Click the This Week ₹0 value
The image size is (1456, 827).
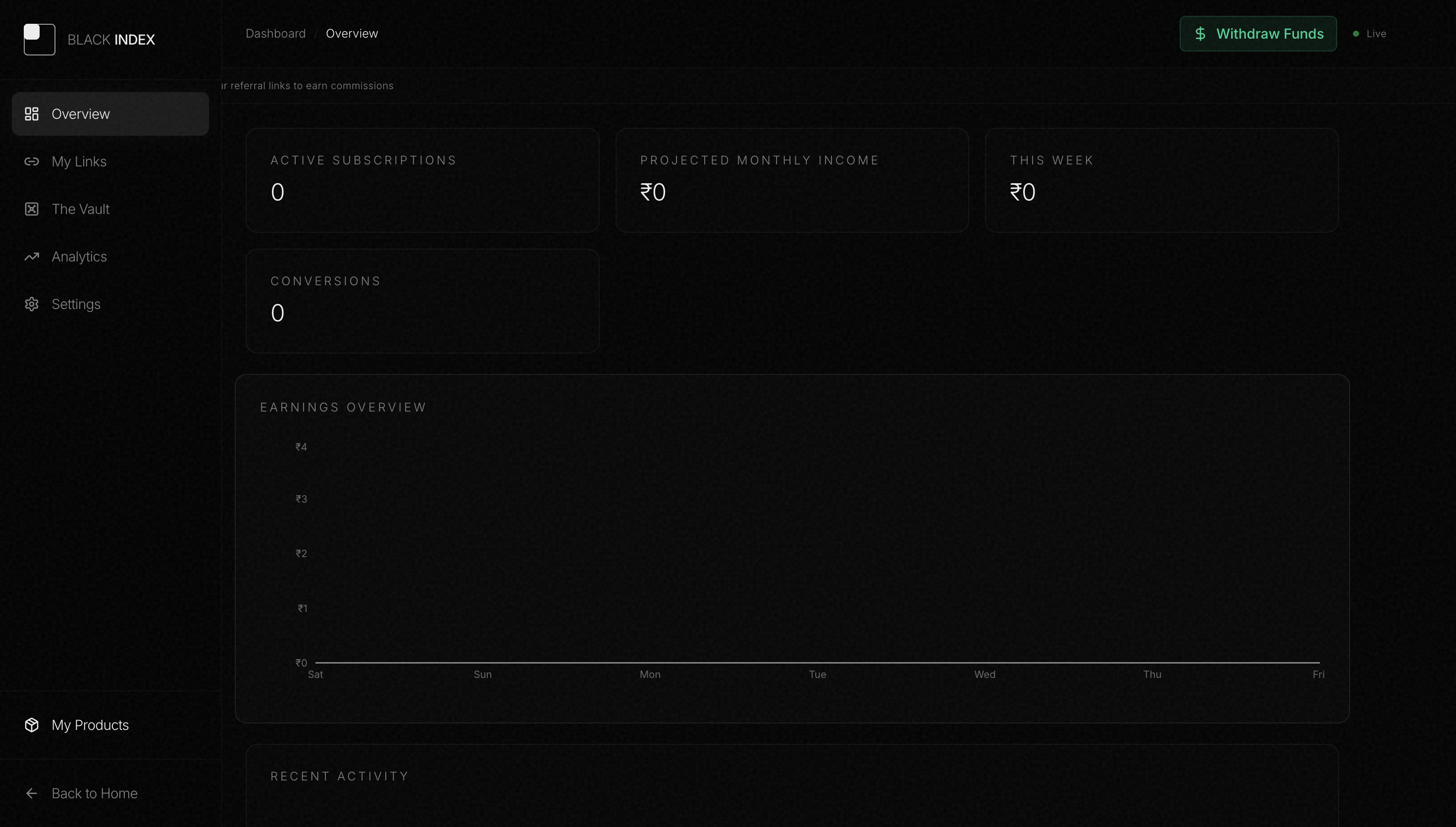pyautogui.click(x=1023, y=193)
